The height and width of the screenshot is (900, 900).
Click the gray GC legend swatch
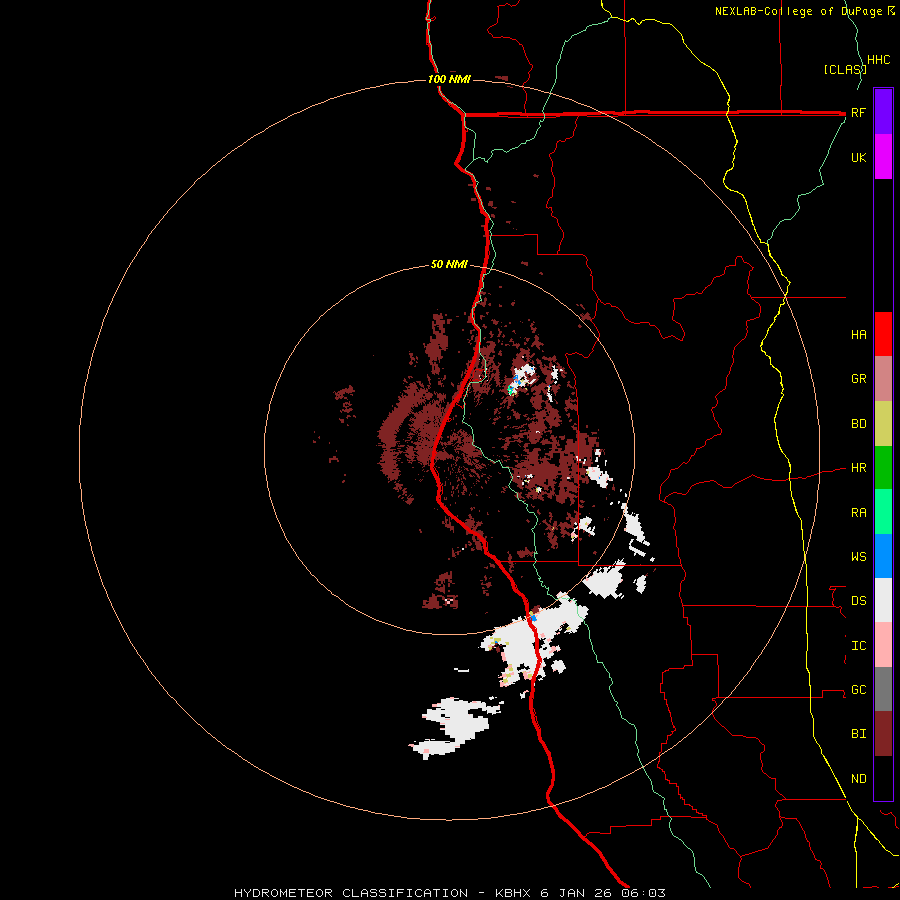[883, 689]
